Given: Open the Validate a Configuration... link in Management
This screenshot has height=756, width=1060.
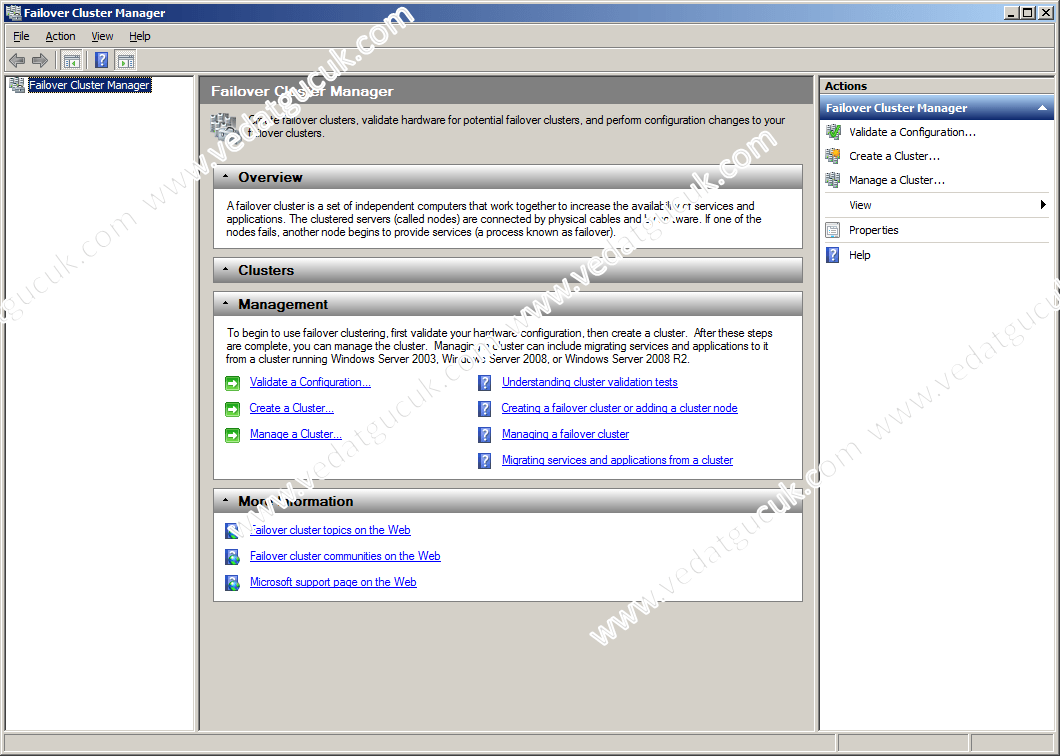Looking at the screenshot, I should point(310,382).
